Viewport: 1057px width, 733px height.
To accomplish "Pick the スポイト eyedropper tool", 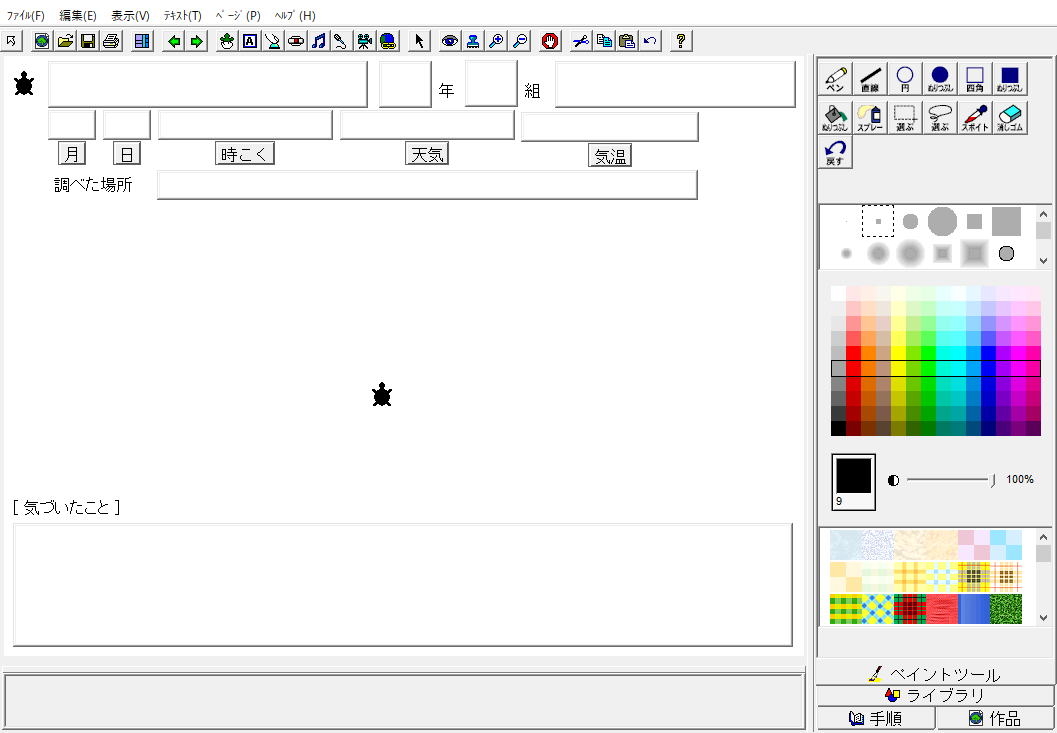I will click(975, 118).
